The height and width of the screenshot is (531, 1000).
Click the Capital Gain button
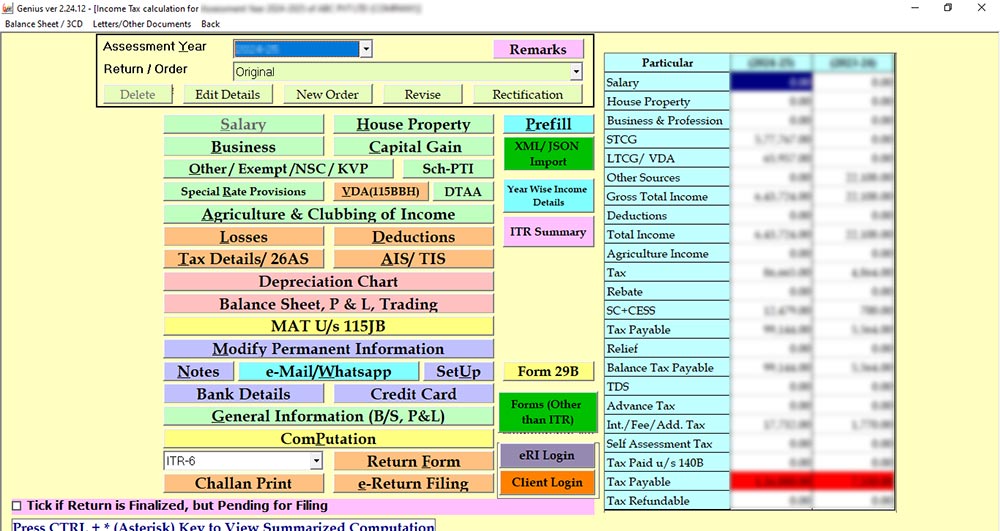tap(413, 147)
